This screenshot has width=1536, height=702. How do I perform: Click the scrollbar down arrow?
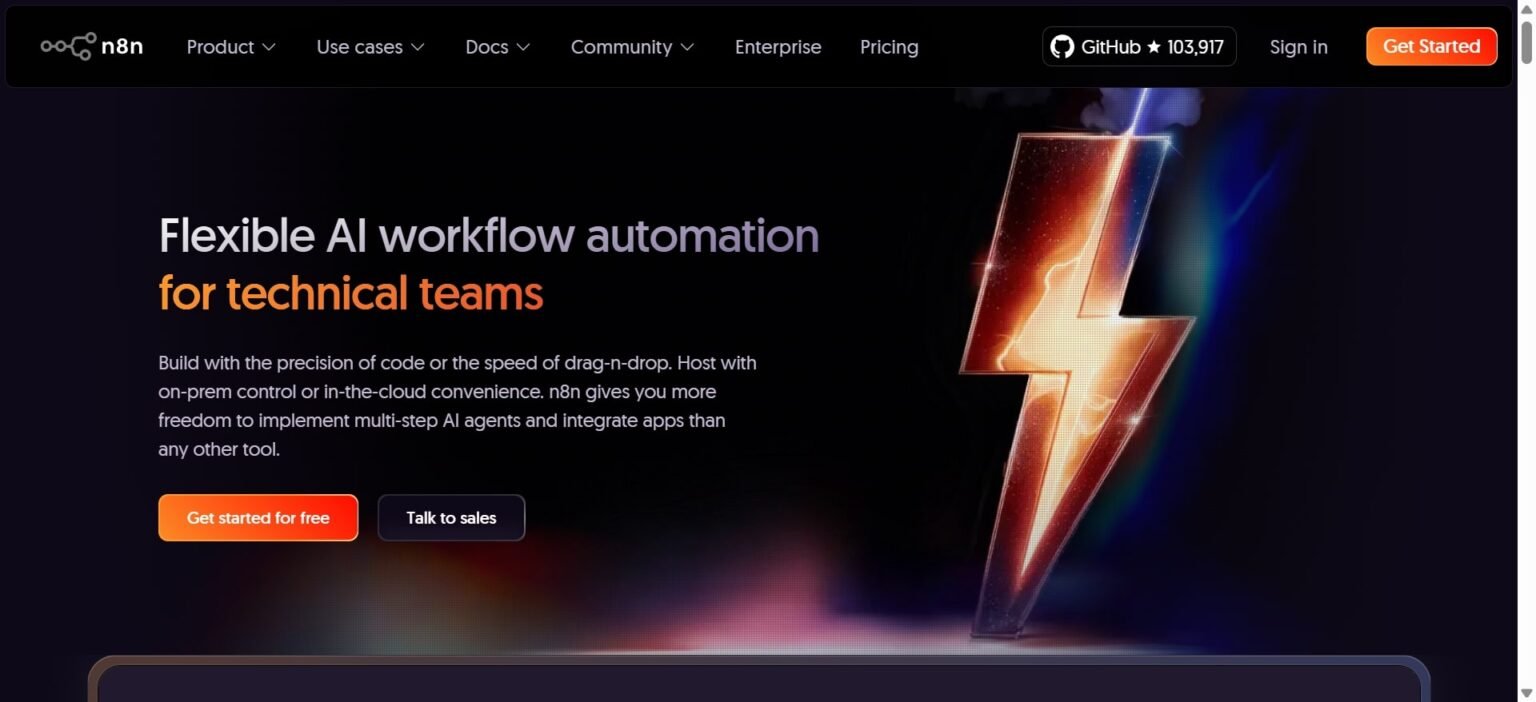[x=1526, y=693]
